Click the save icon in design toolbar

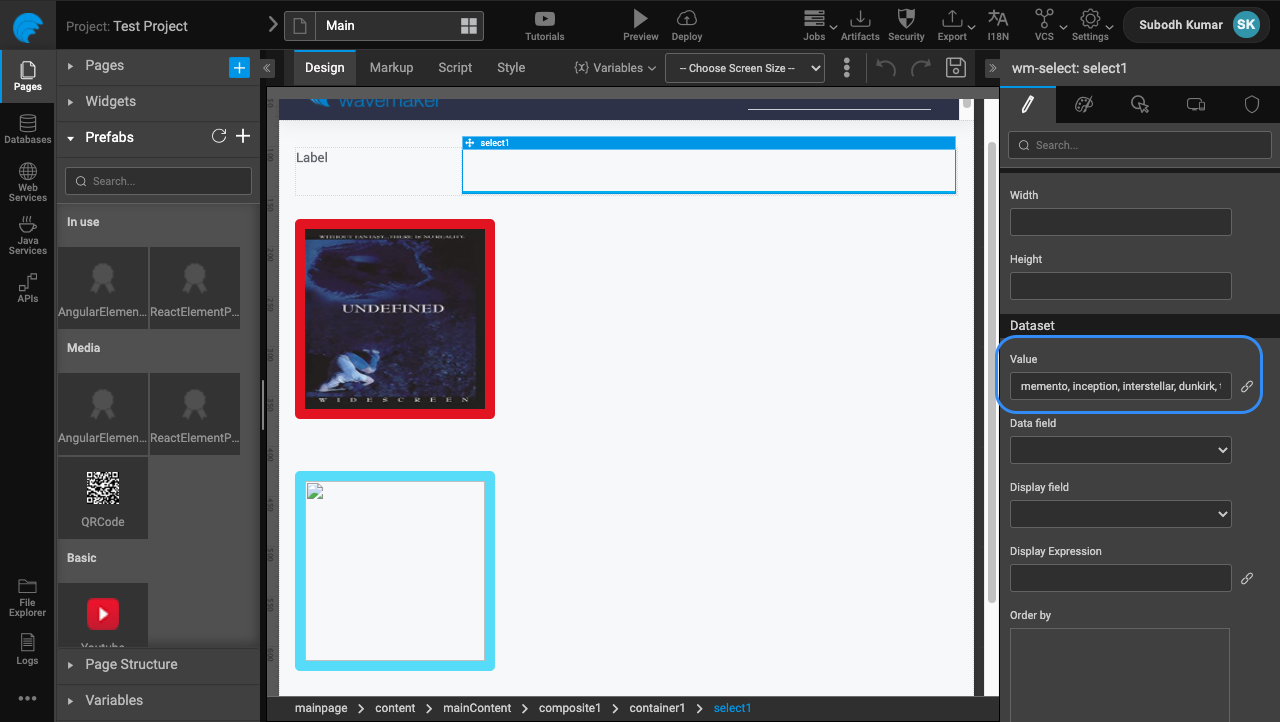955,68
